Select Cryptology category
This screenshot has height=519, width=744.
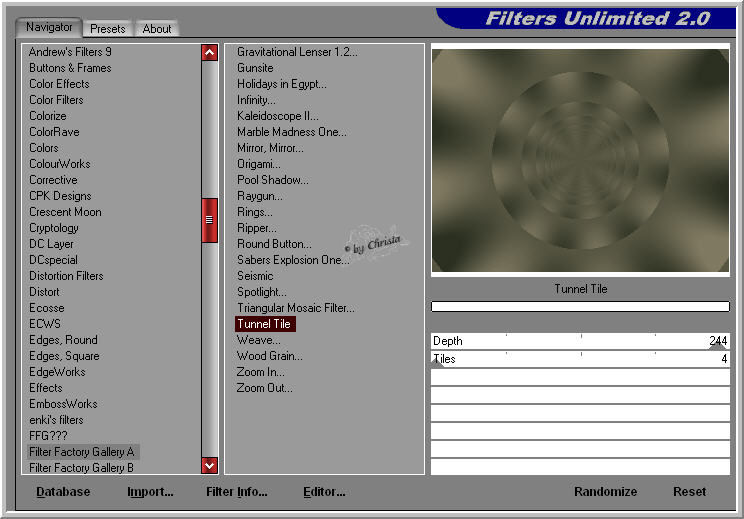[x=54, y=228]
